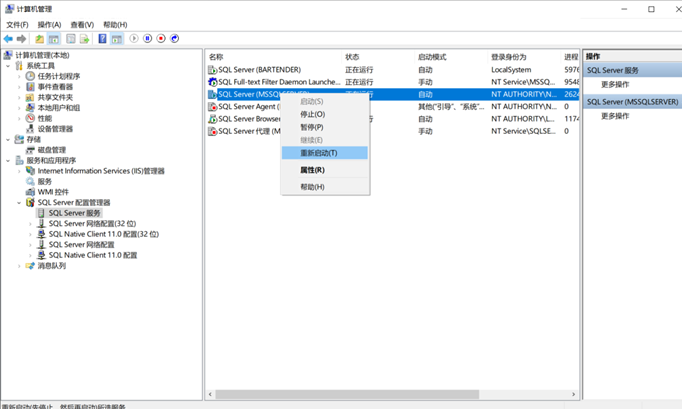682x409 pixels.
Task: Choose 帮助(H) in the context menu
Action: [x=325, y=187]
